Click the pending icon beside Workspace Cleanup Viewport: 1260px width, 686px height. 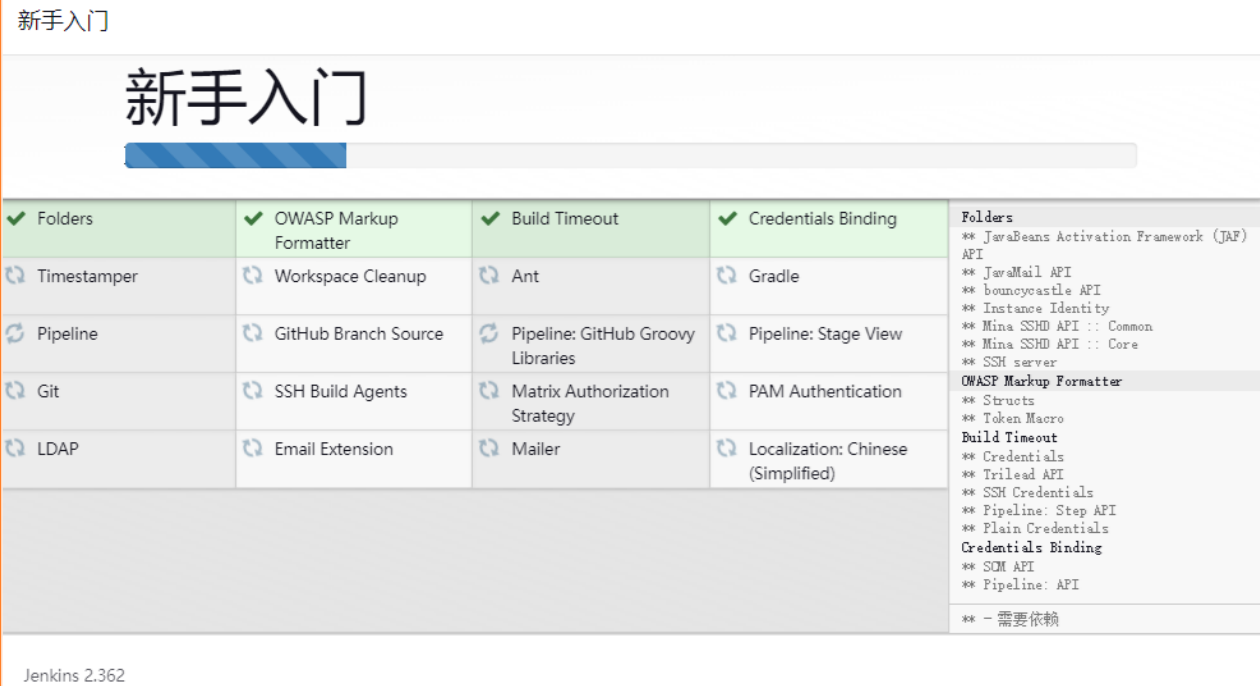(x=253, y=275)
